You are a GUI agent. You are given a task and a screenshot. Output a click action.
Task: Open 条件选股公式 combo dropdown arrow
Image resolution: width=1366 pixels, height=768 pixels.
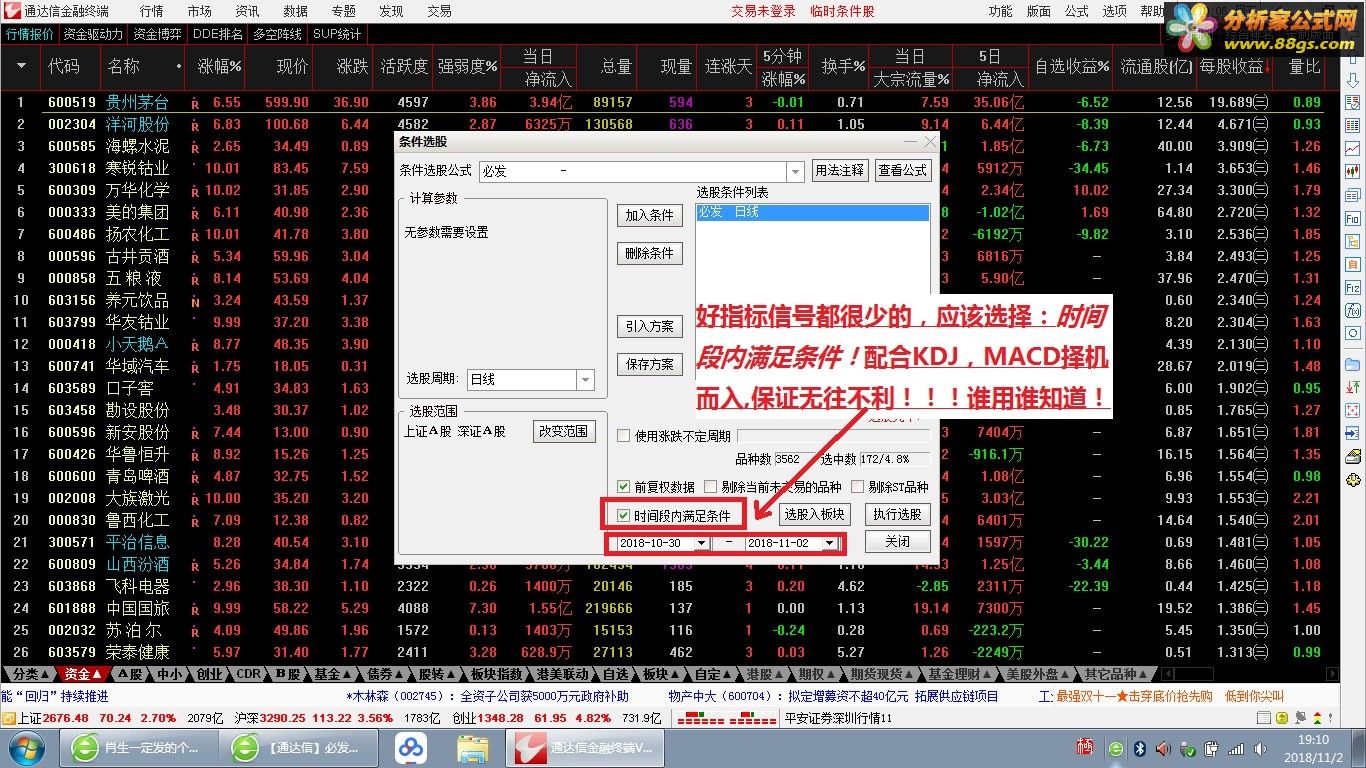pos(795,171)
